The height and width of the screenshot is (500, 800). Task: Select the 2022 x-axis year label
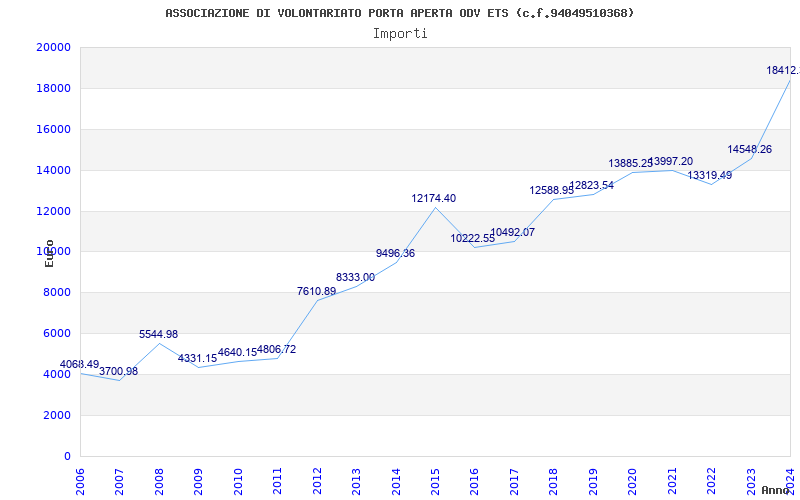[x=711, y=481]
